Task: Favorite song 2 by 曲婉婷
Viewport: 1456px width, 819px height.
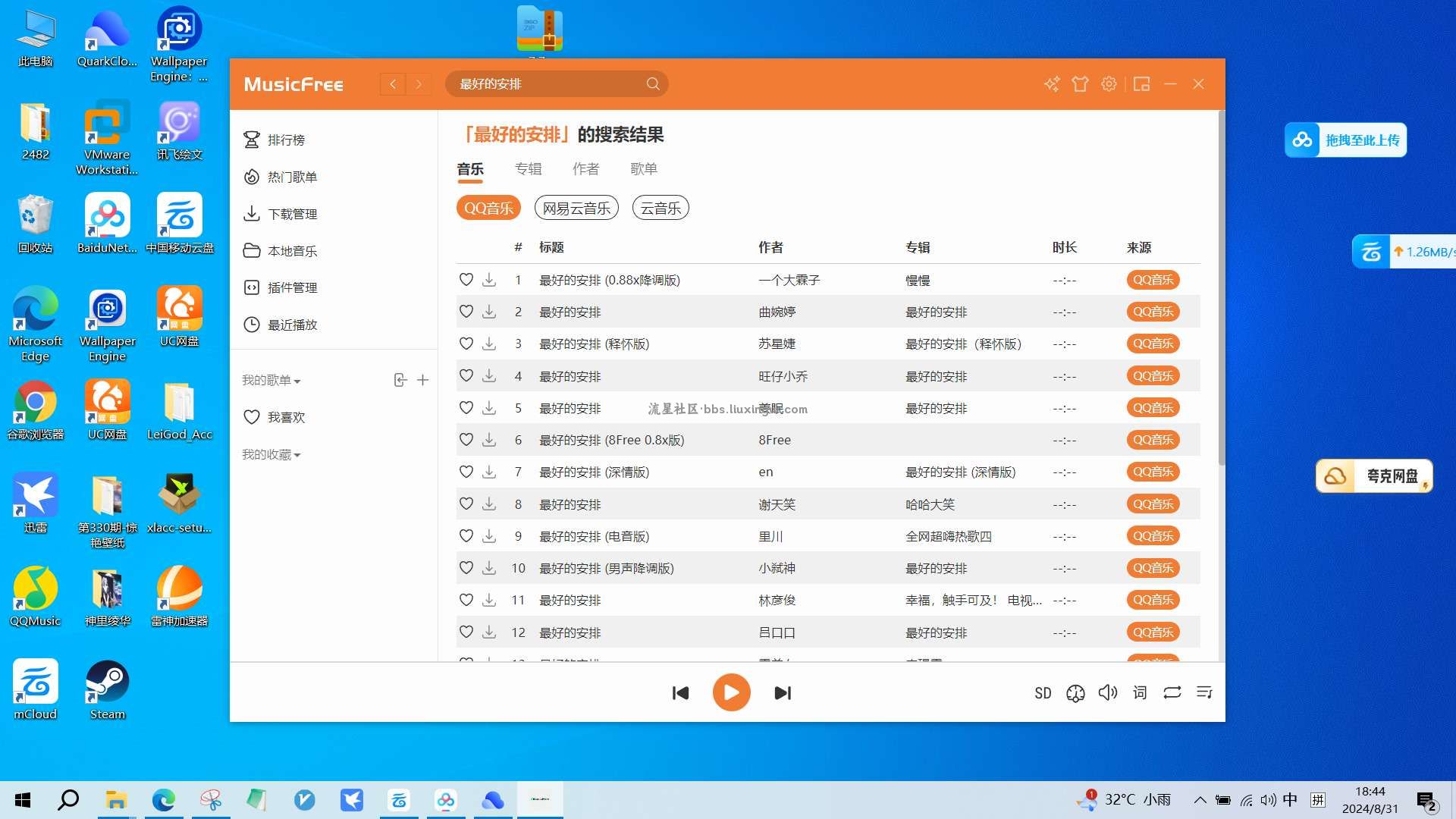Action: pyautogui.click(x=466, y=312)
